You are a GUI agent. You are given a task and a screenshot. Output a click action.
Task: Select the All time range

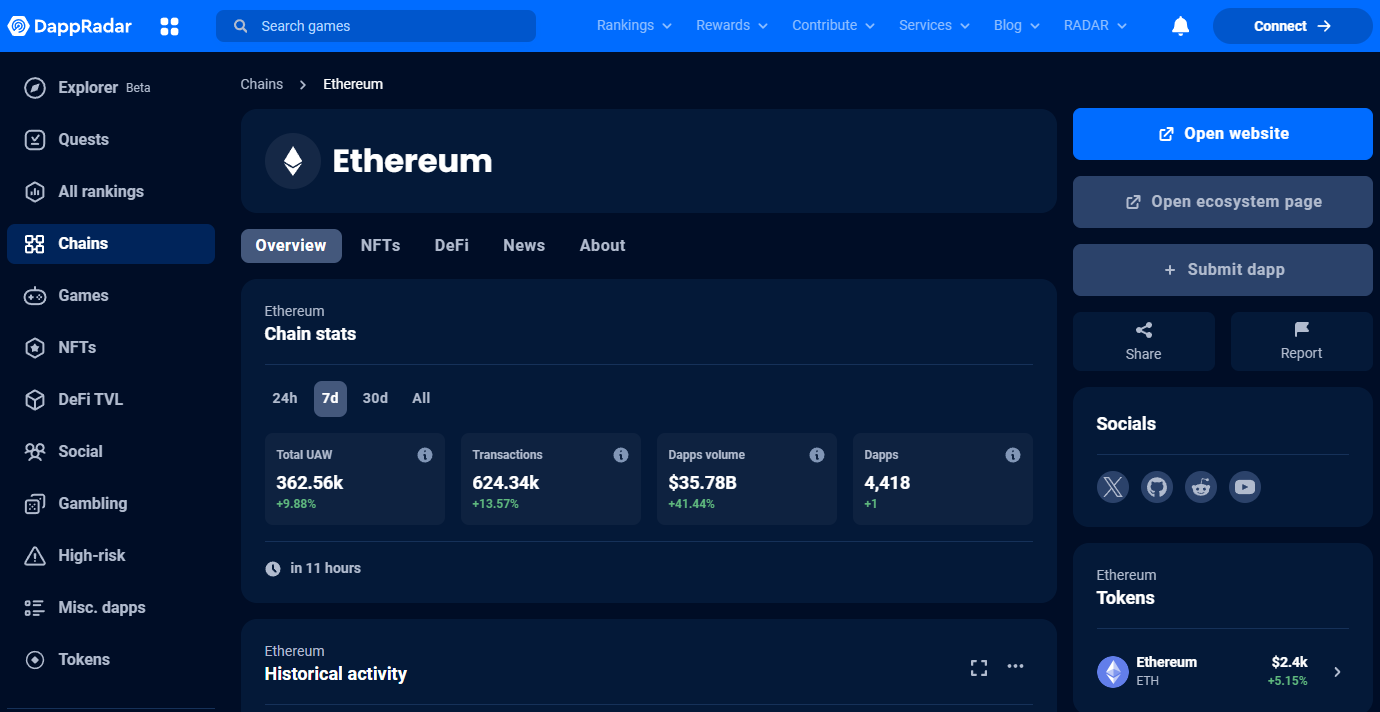click(421, 398)
